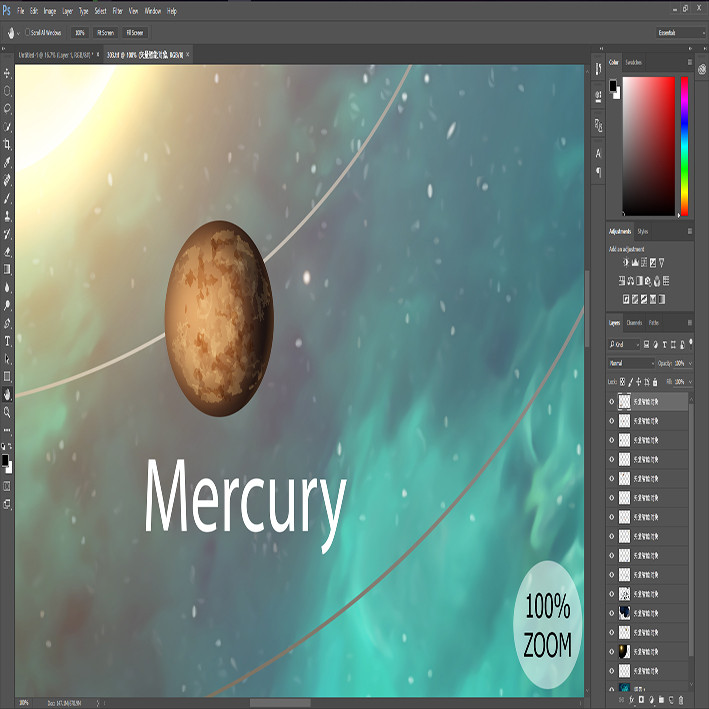Open the Essentials workspace dropdown
709x709 pixels.
click(681, 33)
